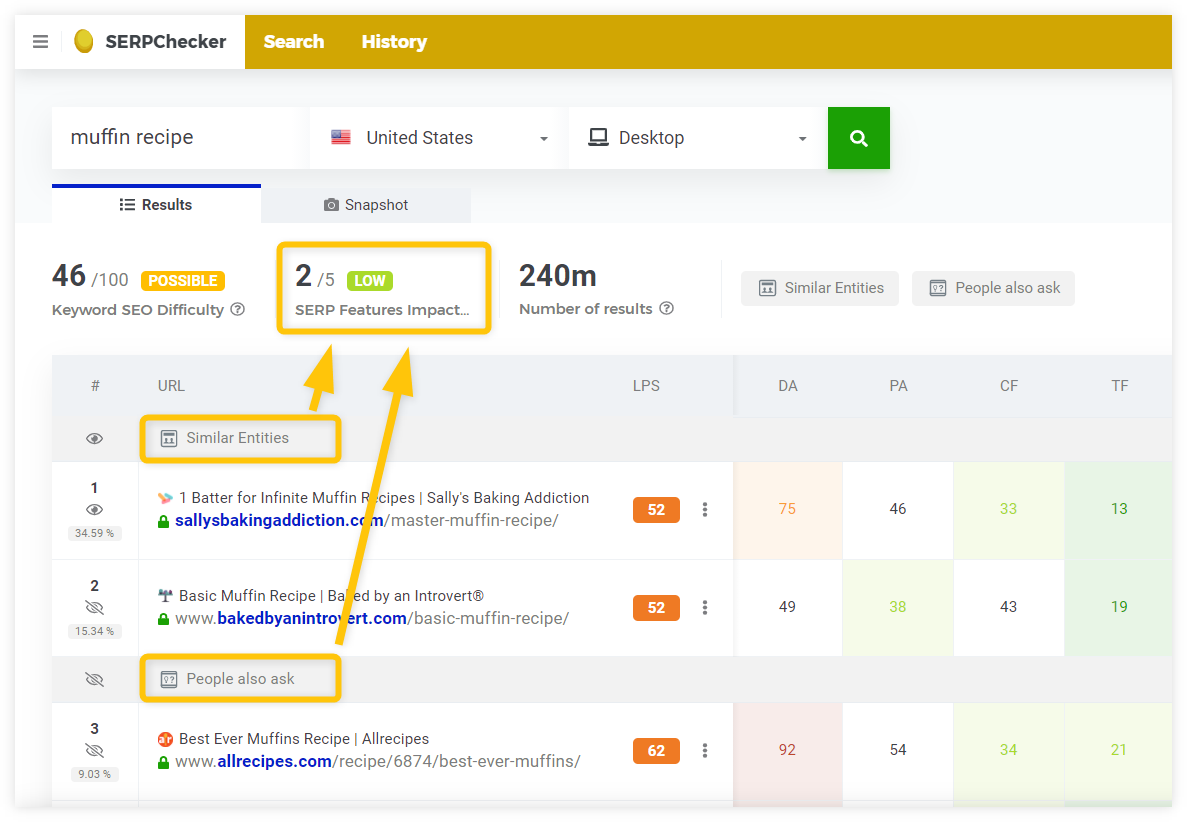1187x822 pixels.
Task: Click the Baked by an Introvert favicon
Action: pos(165,596)
